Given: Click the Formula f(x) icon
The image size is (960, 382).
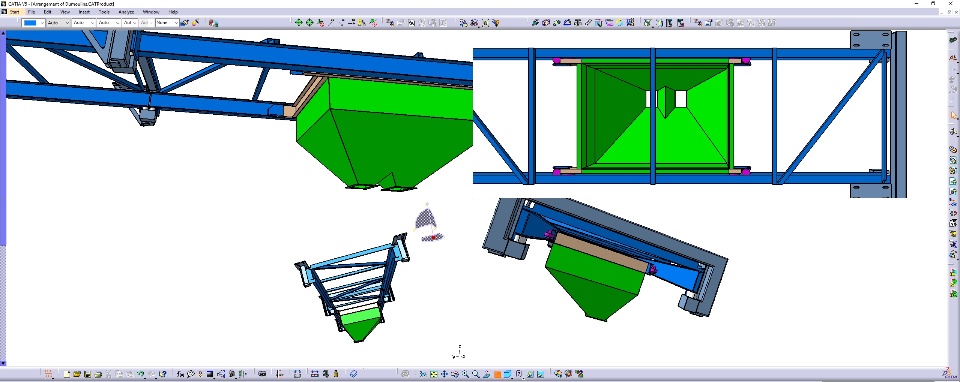Looking at the screenshot, I should point(180,374).
